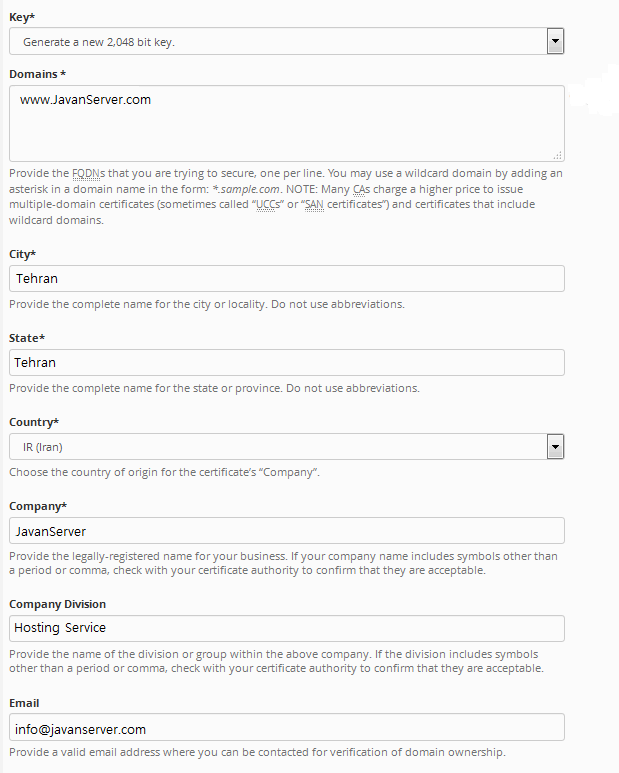This screenshot has width=619, height=773.
Task: Focus the City field containing Tehran
Action: (x=286, y=278)
